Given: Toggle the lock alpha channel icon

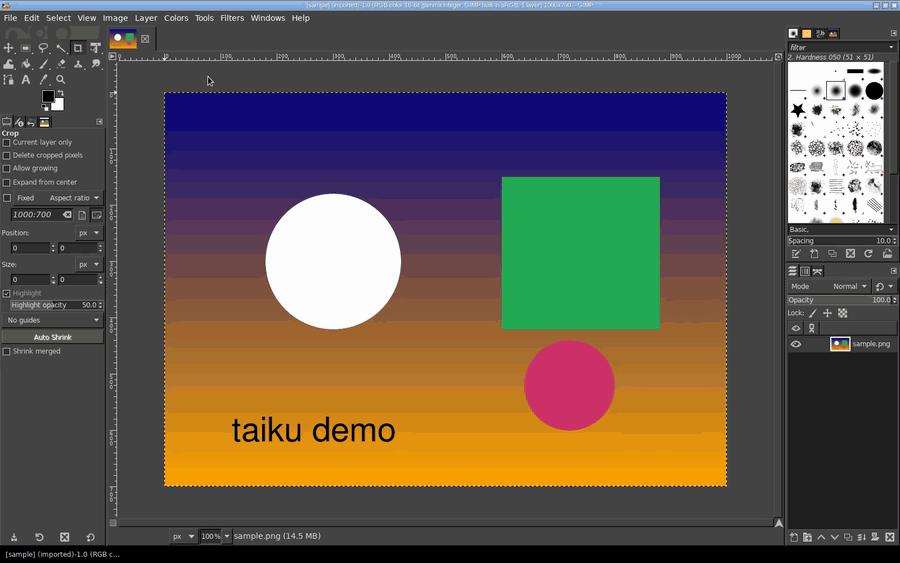Looking at the screenshot, I should (843, 313).
